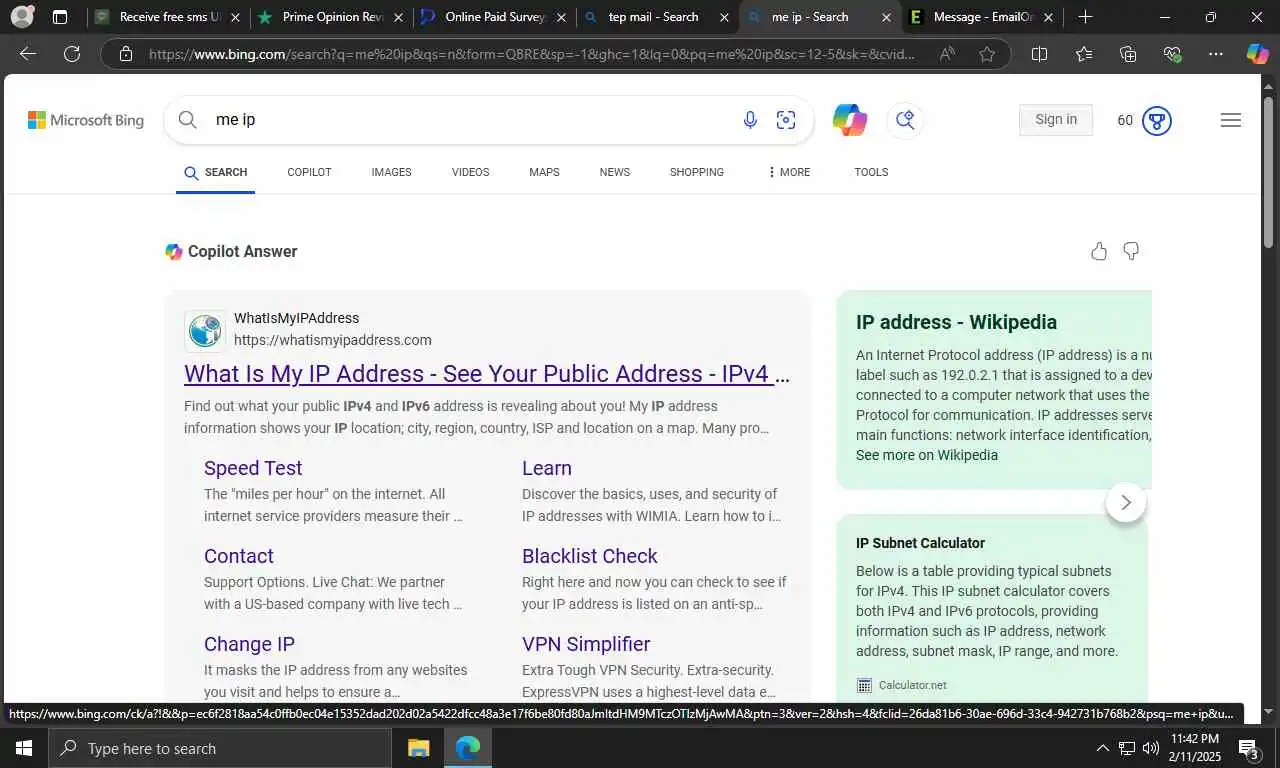Open the Bing hamburger menu
Viewport: 1280px width, 768px height.
click(x=1231, y=120)
